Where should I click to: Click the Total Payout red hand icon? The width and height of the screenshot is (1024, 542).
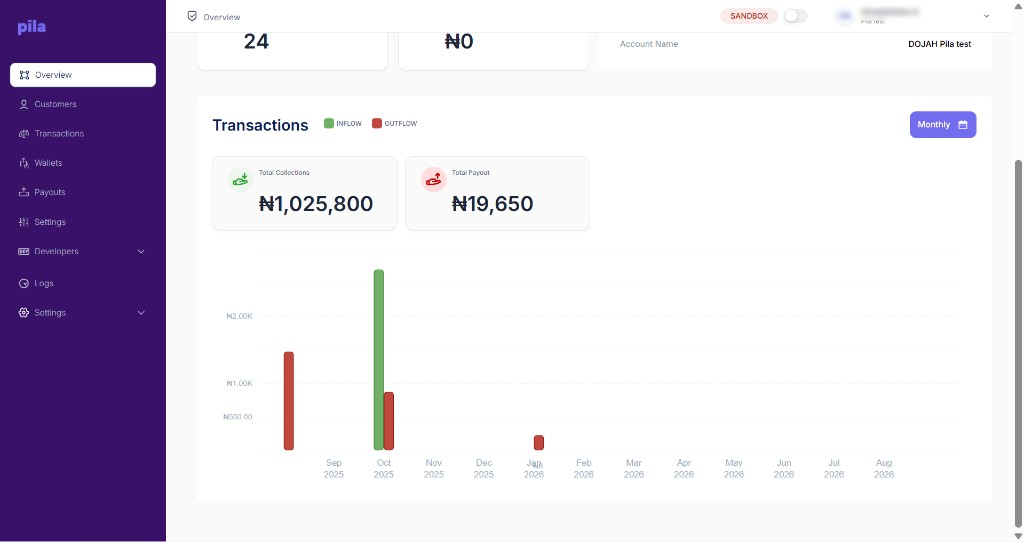tap(434, 180)
